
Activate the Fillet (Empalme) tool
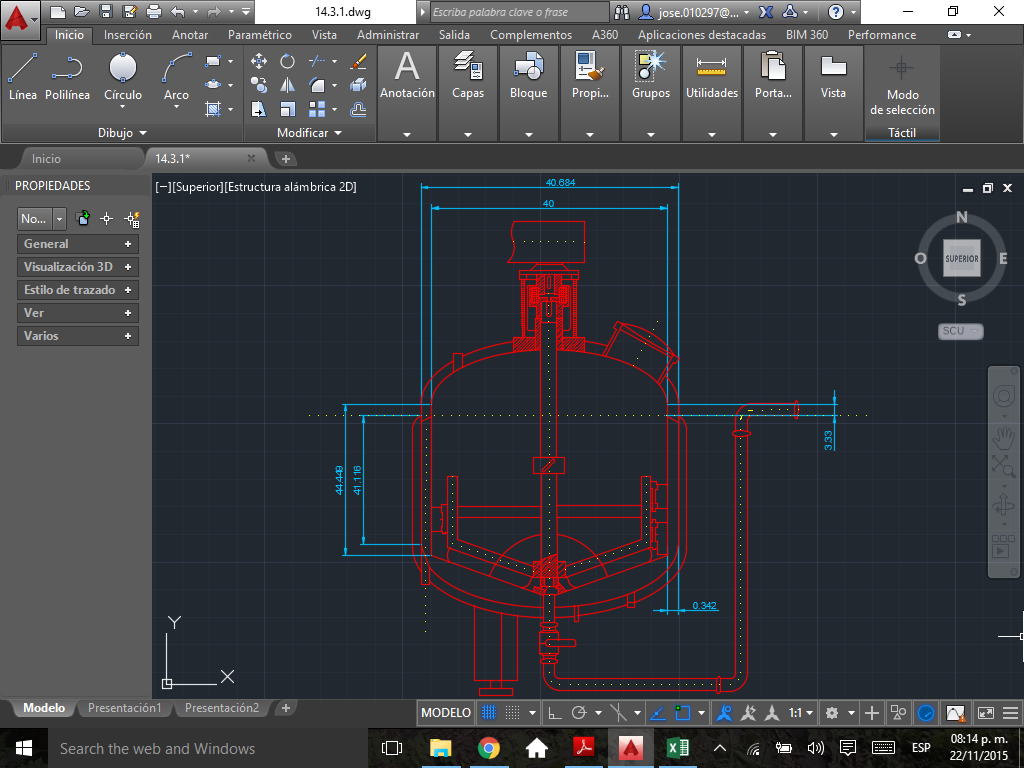pos(317,85)
